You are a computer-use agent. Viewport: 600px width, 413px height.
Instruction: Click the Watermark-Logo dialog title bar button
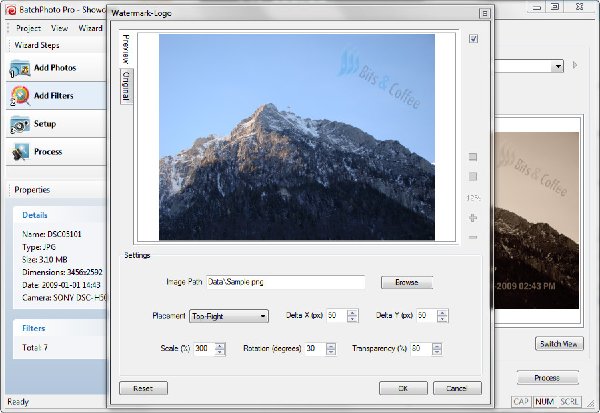(484, 13)
